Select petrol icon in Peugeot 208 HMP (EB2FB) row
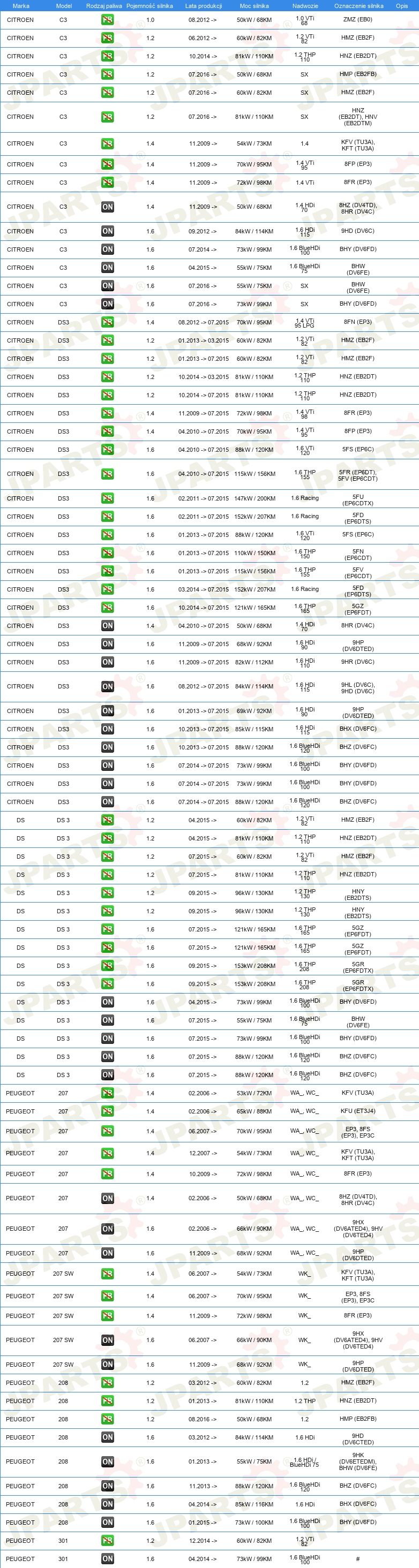419x1568 pixels. pyautogui.click(x=107, y=1419)
